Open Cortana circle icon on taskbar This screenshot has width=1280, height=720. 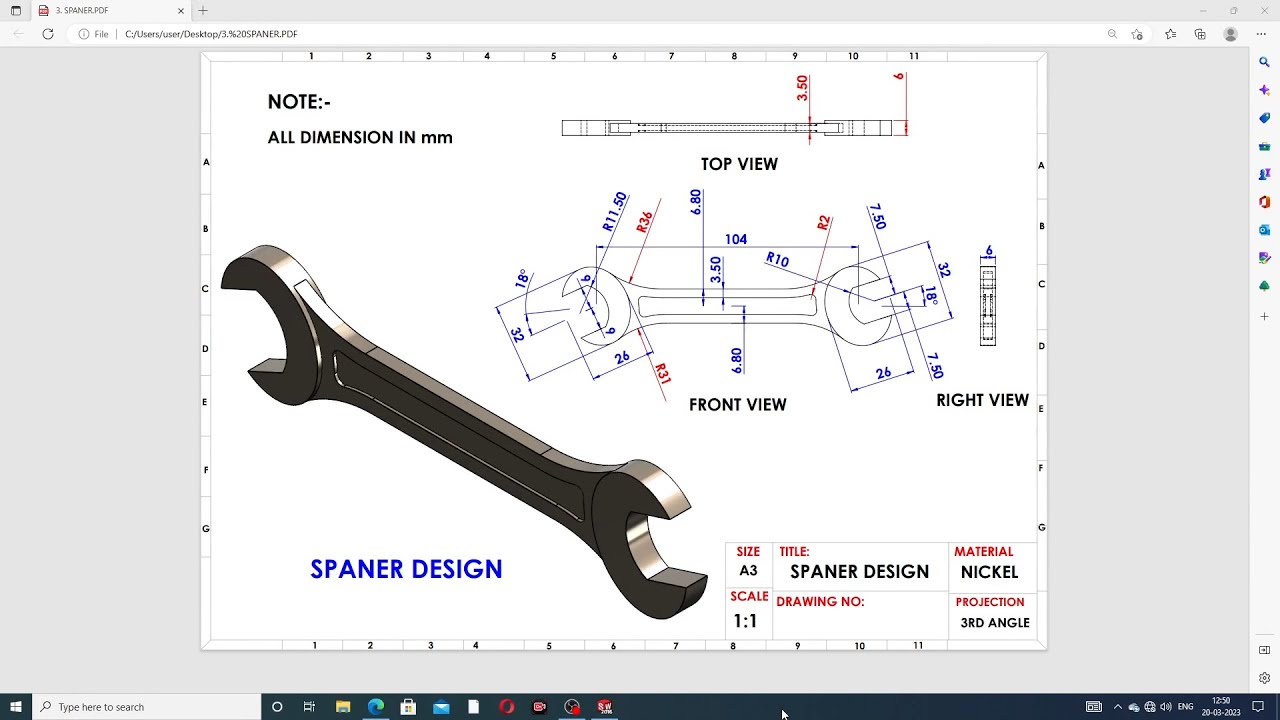[x=277, y=707]
